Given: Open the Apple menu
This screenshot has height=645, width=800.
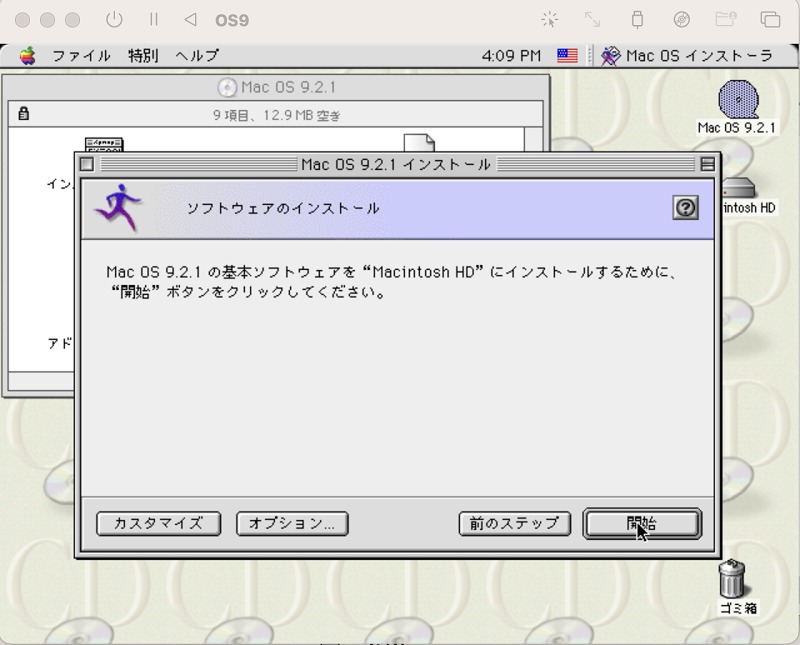Looking at the screenshot, I should [28, 56].
